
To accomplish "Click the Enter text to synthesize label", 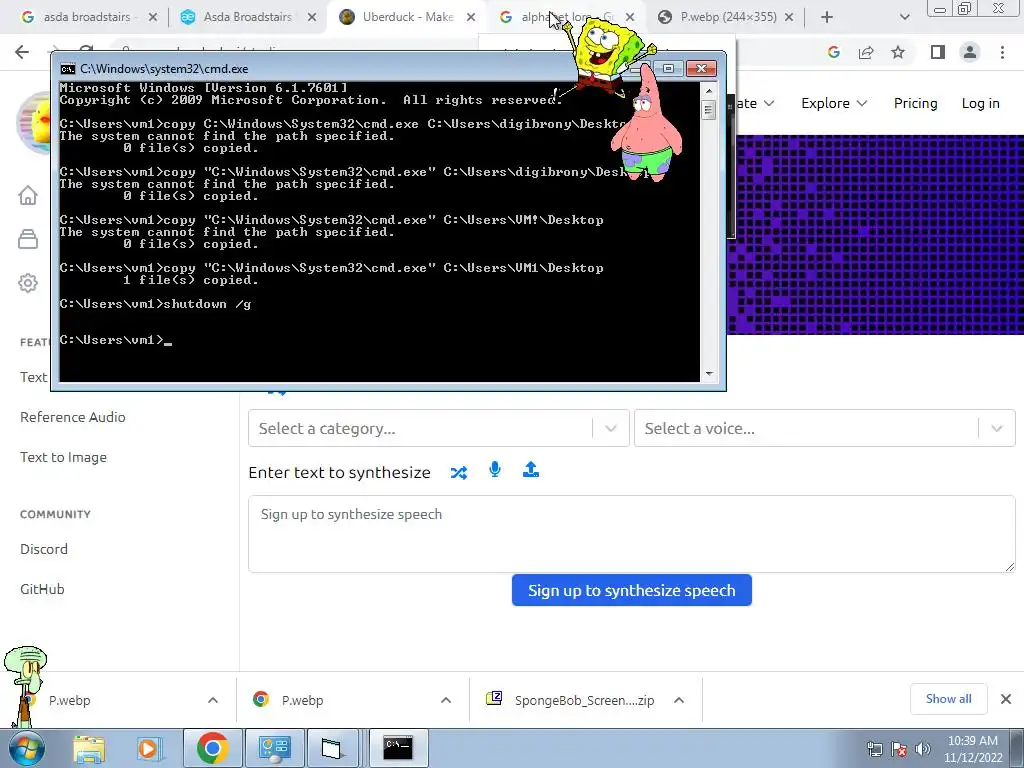I will pyautogui.click(x=340, y=472).
